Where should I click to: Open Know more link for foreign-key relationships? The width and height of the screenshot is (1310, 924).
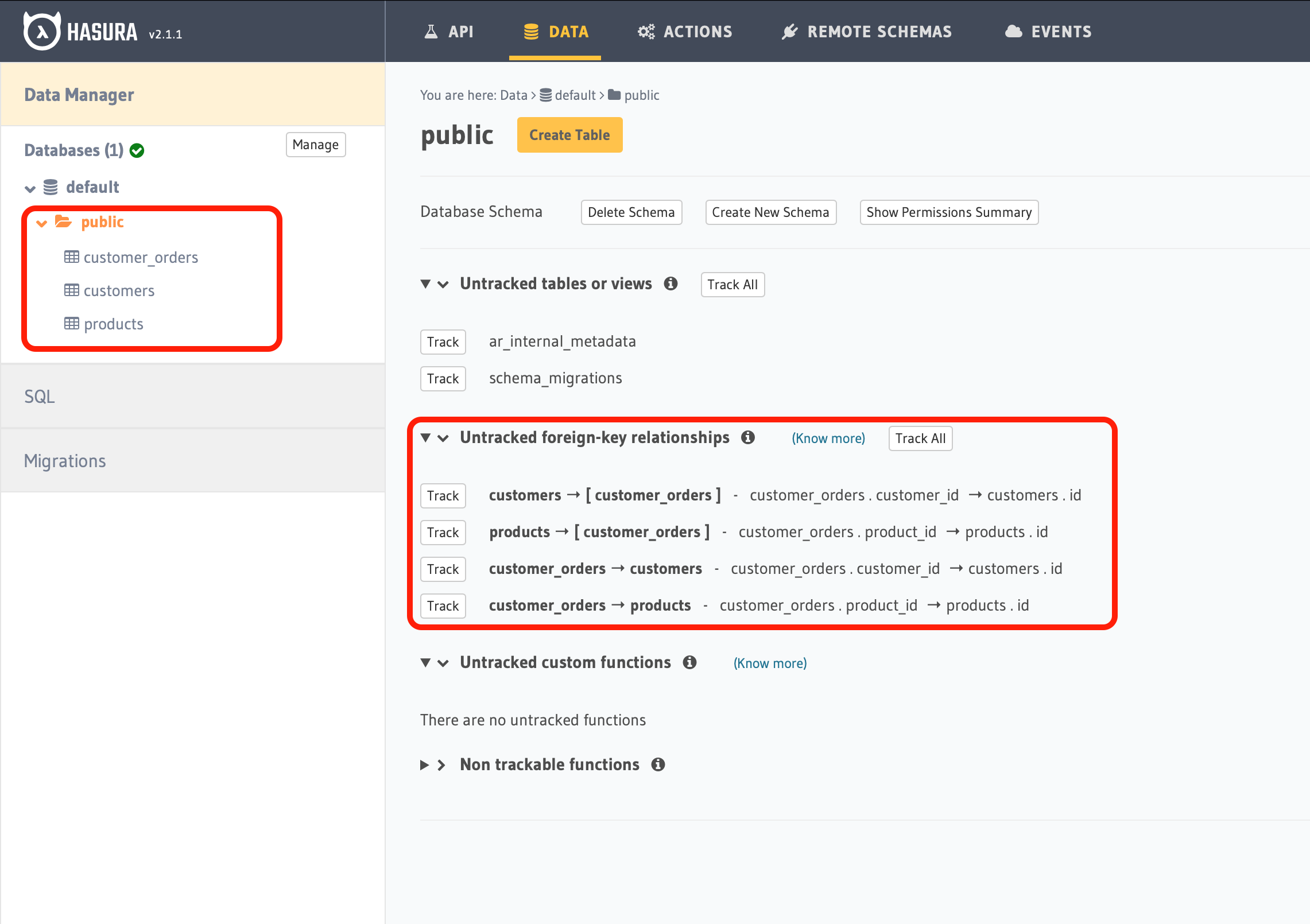(x=828, y=438)
